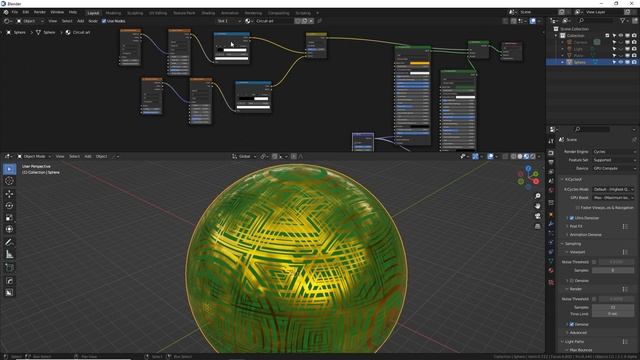The height and width of the screenshot is (360, 640).
Task: Click the Circuit art material icon in breadcrumb
Action: tap(68, 32)
